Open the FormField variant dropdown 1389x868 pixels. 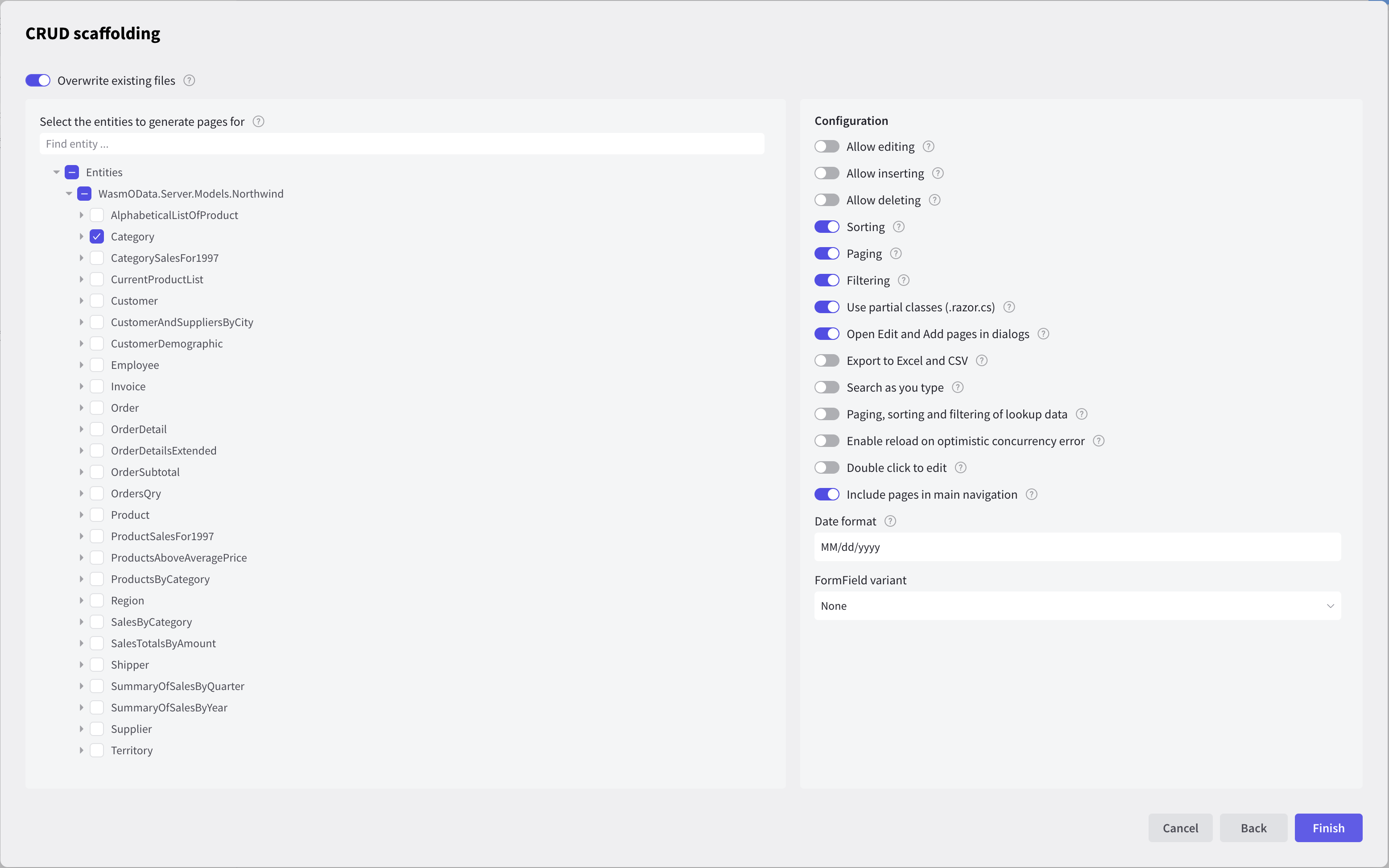pos(1077,606)
